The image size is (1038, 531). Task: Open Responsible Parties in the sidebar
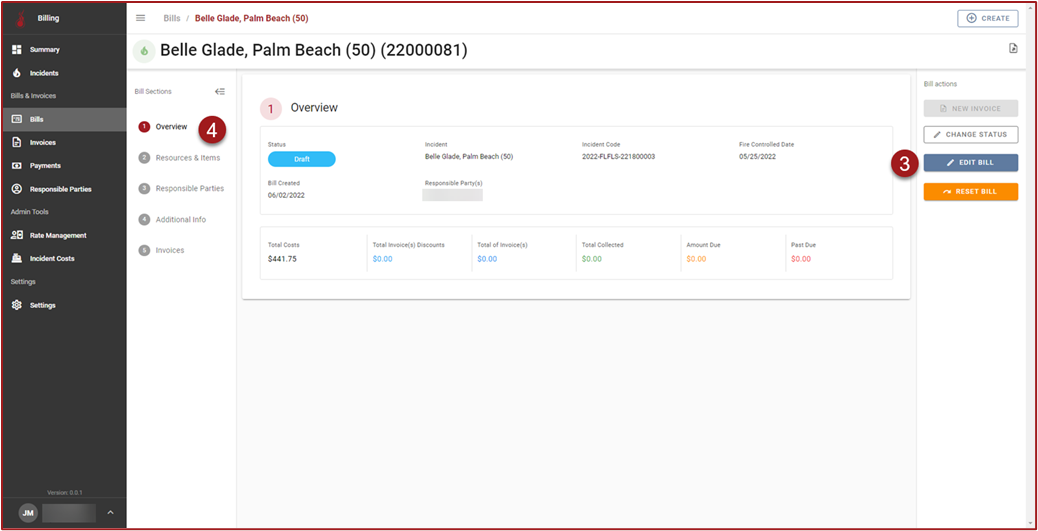pos(60,189)
